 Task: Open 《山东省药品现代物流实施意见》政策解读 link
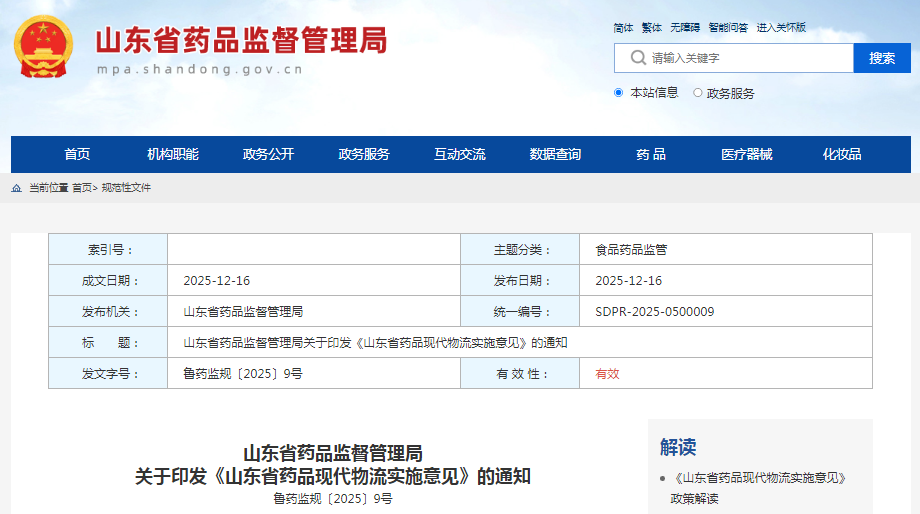pos(758,488)
